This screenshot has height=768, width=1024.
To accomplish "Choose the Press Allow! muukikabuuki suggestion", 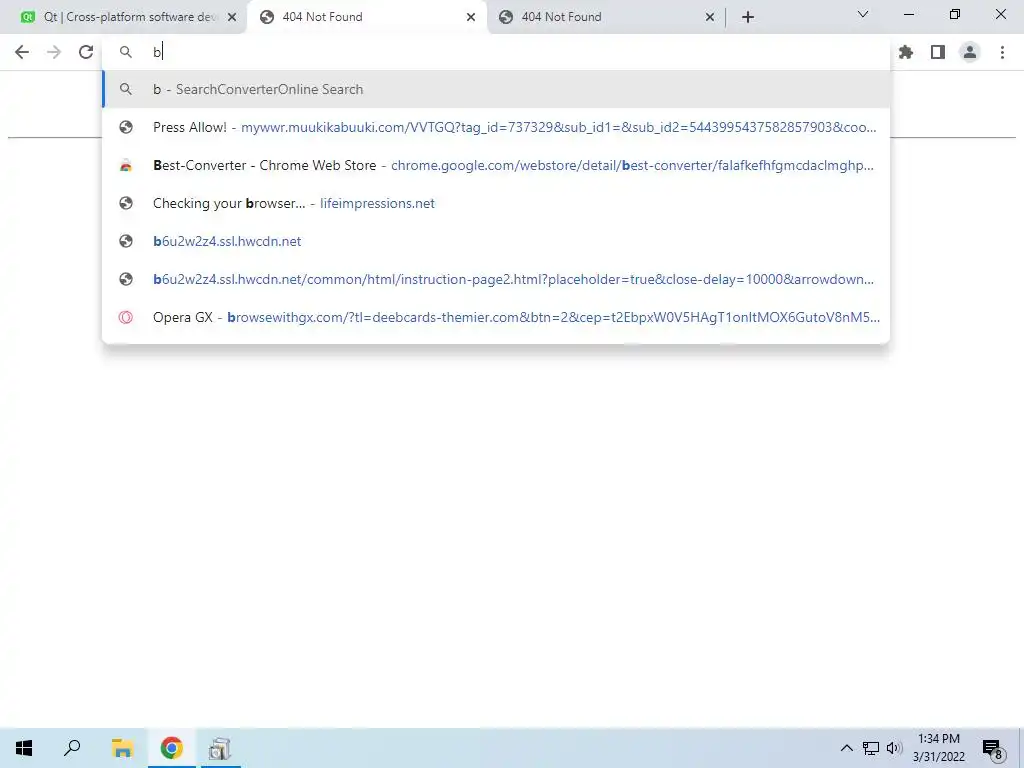I will [496, 127].
